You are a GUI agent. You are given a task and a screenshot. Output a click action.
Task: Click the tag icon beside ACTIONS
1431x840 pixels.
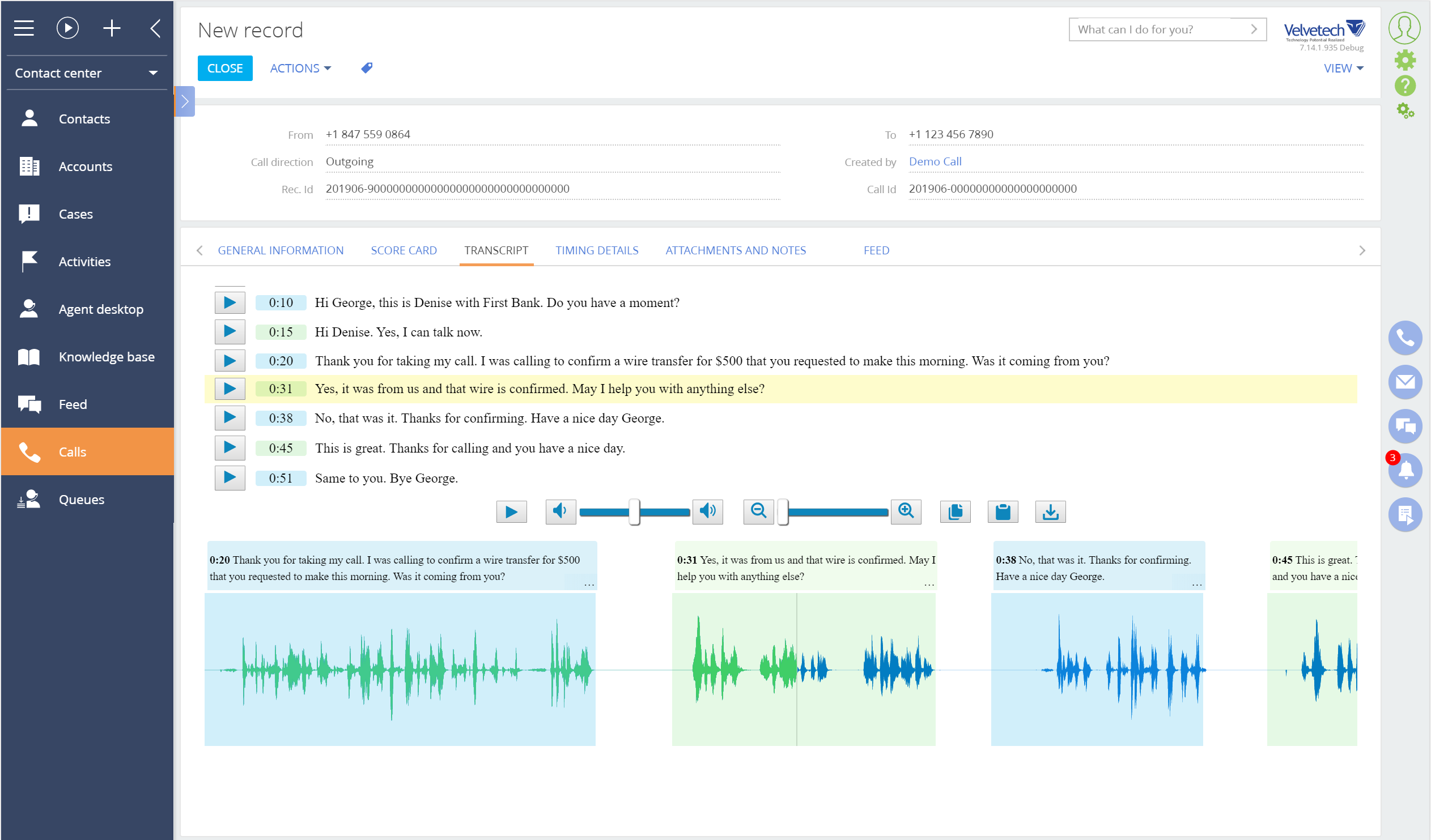point(366,67)
